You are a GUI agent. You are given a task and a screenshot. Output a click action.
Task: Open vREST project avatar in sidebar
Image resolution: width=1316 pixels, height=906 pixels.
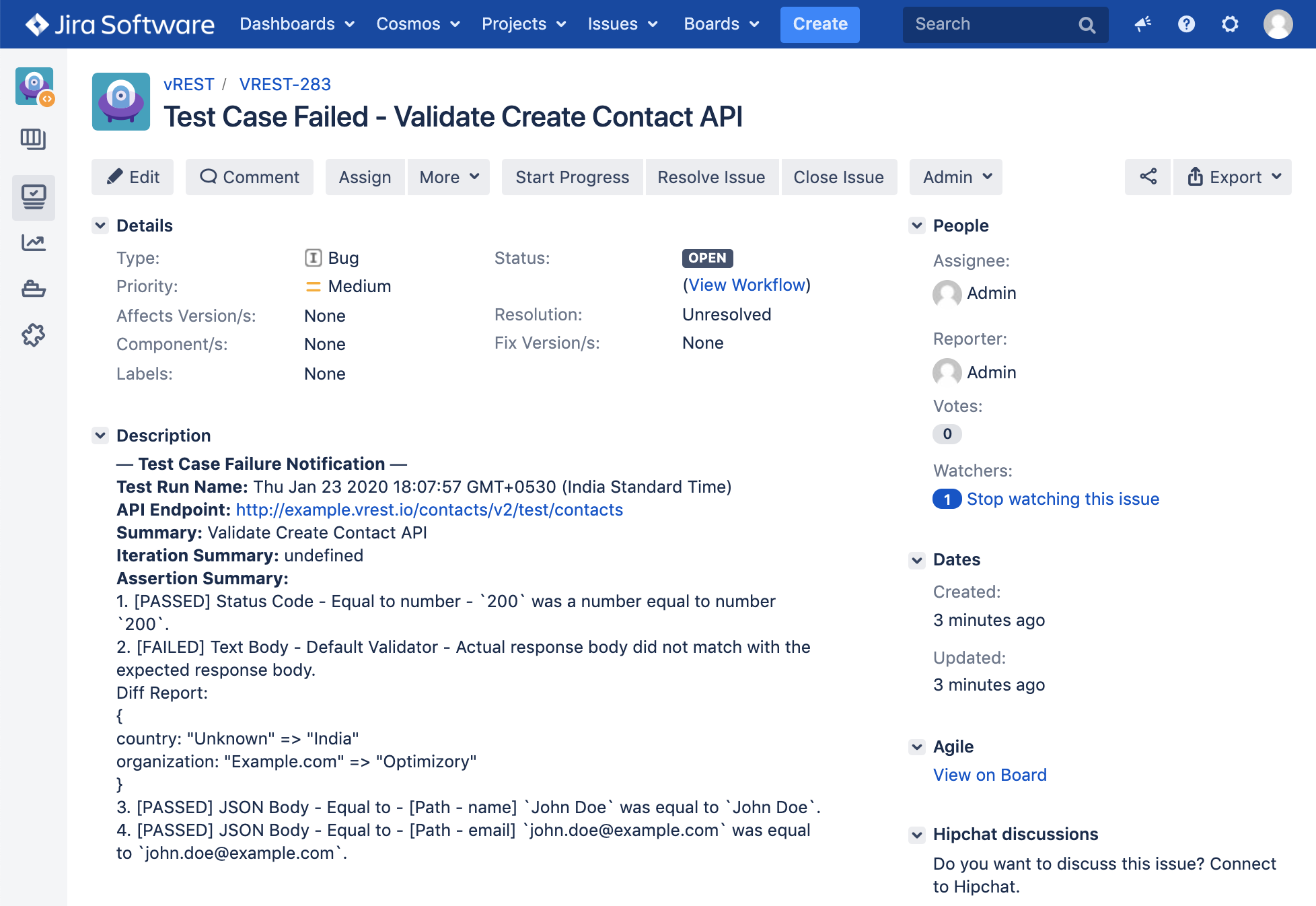tap(35, 86)
